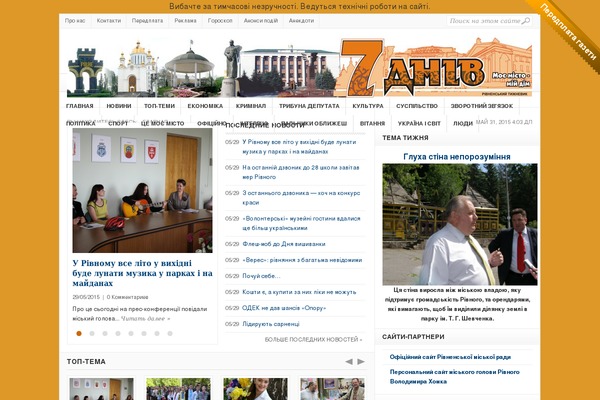600x400 pixels.
Task: Open the 'НОВИНИ' section
Action: point(119,106)
